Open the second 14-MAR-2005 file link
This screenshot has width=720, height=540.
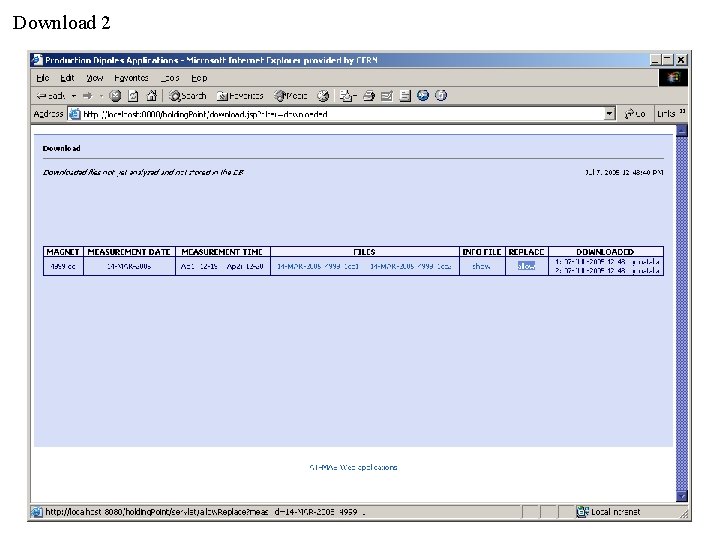pos(411,266)
